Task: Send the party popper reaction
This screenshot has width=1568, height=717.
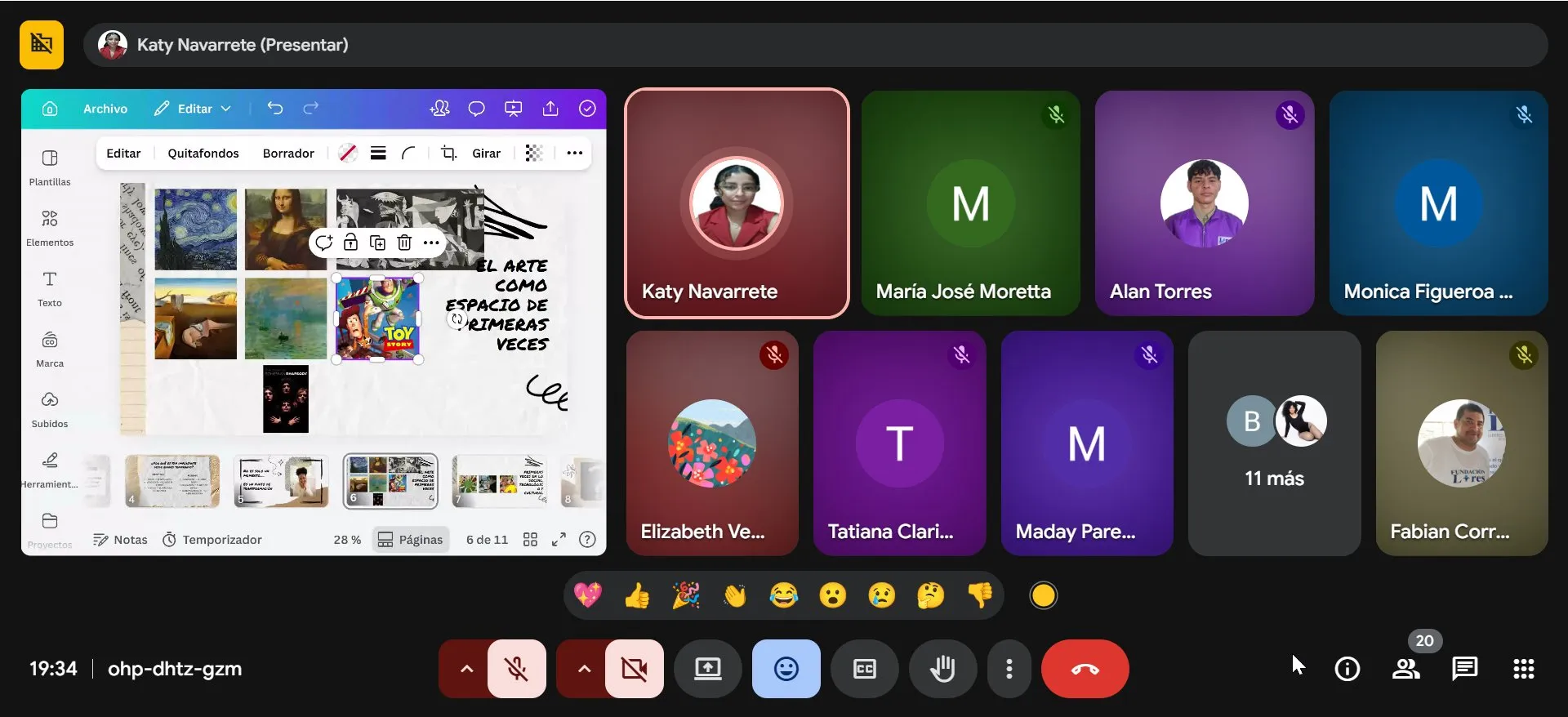Action: point(686,596)
